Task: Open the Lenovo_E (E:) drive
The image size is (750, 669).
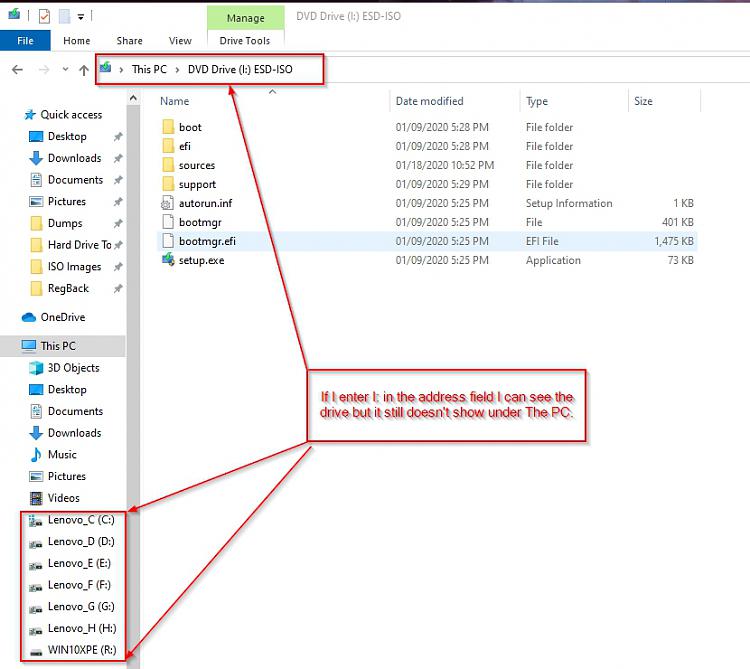Action: [x=79, y=563]
